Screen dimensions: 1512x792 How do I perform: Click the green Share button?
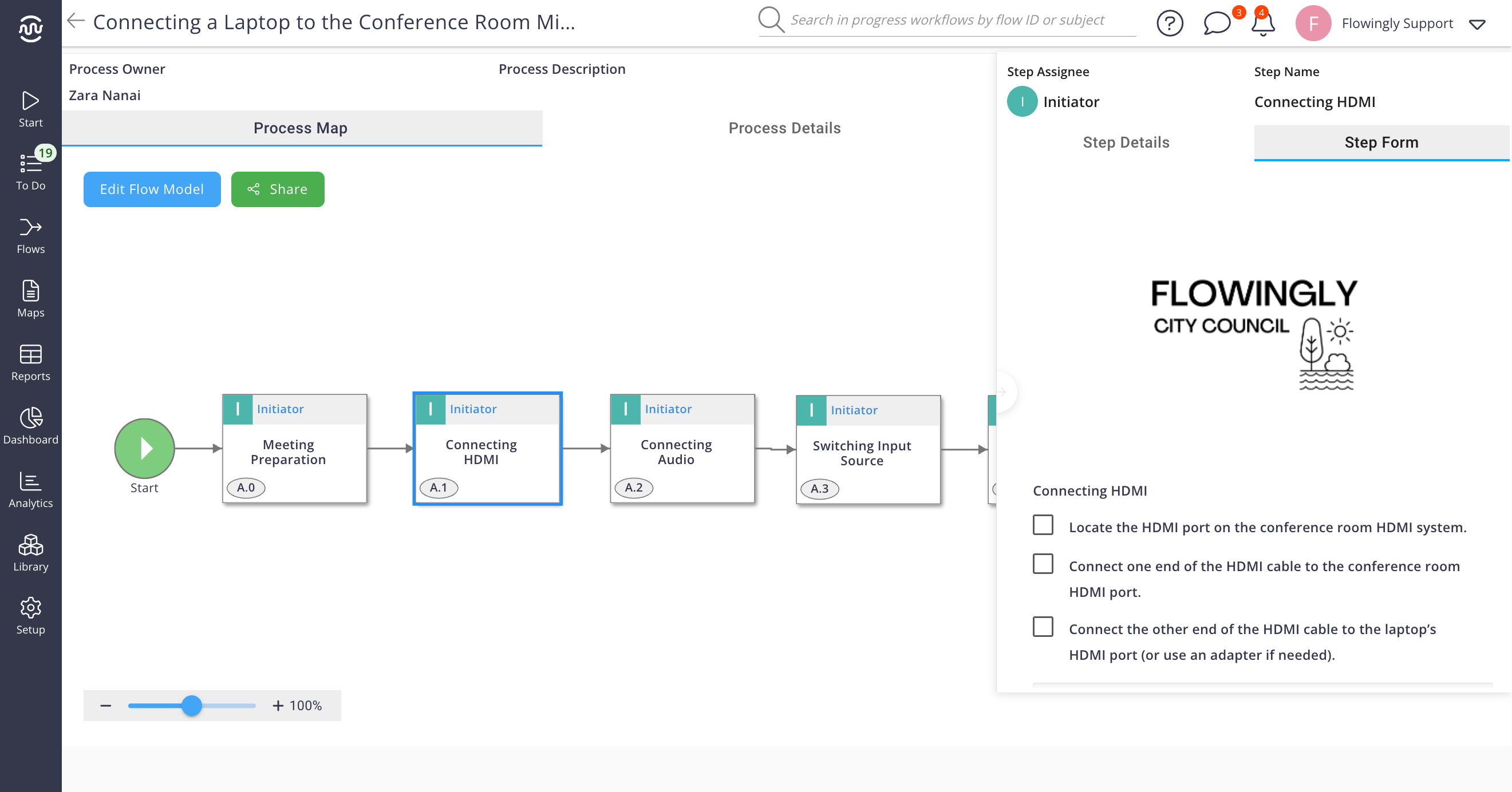(x=277, y=189)
